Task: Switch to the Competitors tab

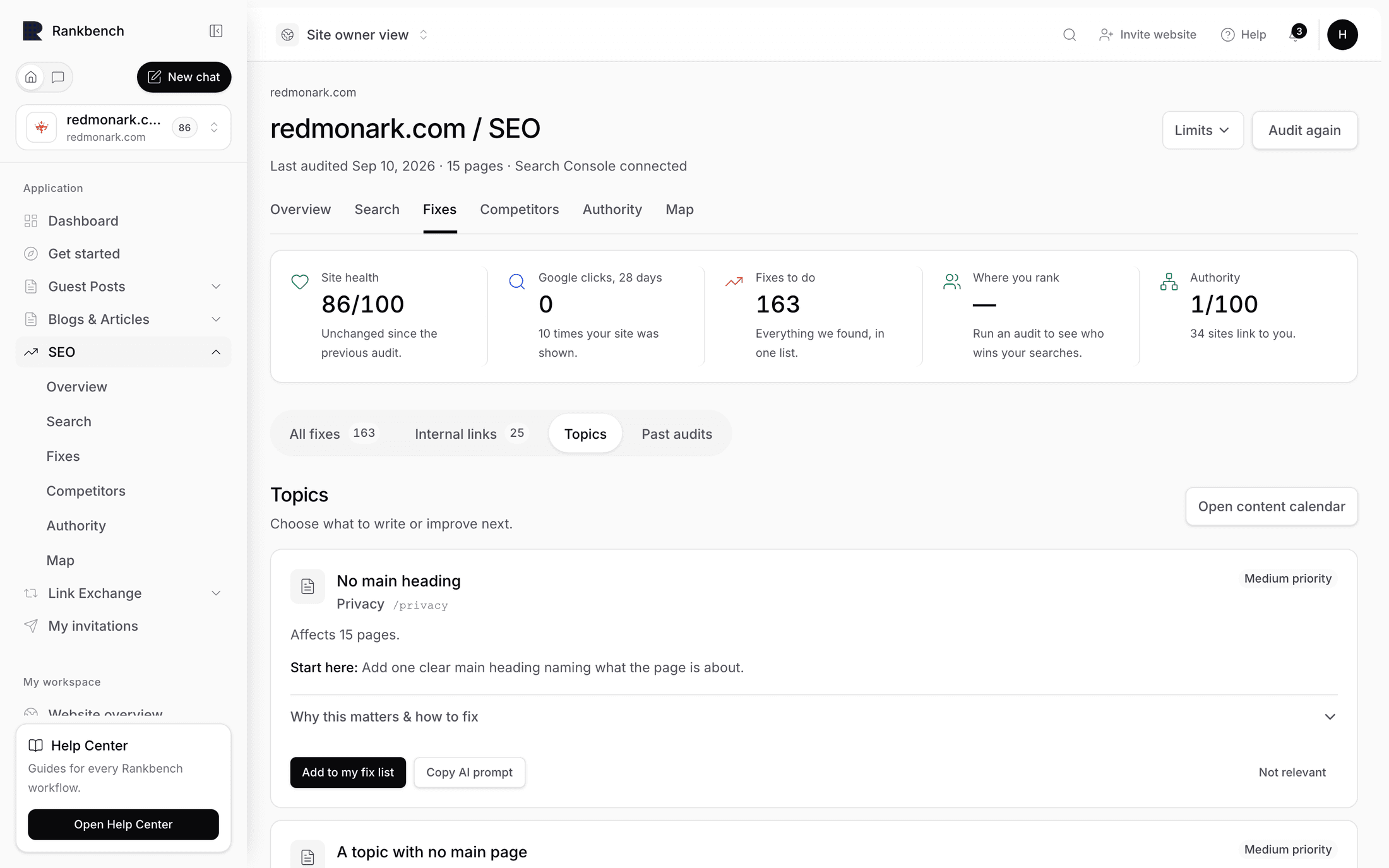Action: pyautogui.click(x=519, y=210)
